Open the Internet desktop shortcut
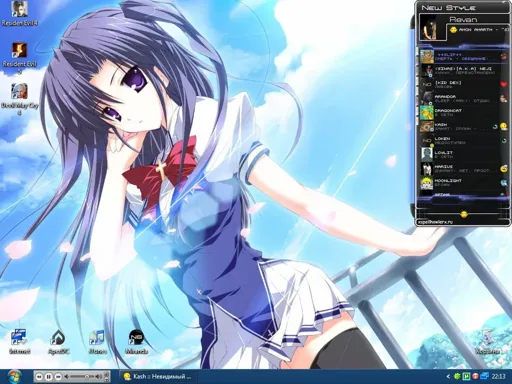Viewport: 512px width, 384px height. pyautogui.click(x=19, y=341)
